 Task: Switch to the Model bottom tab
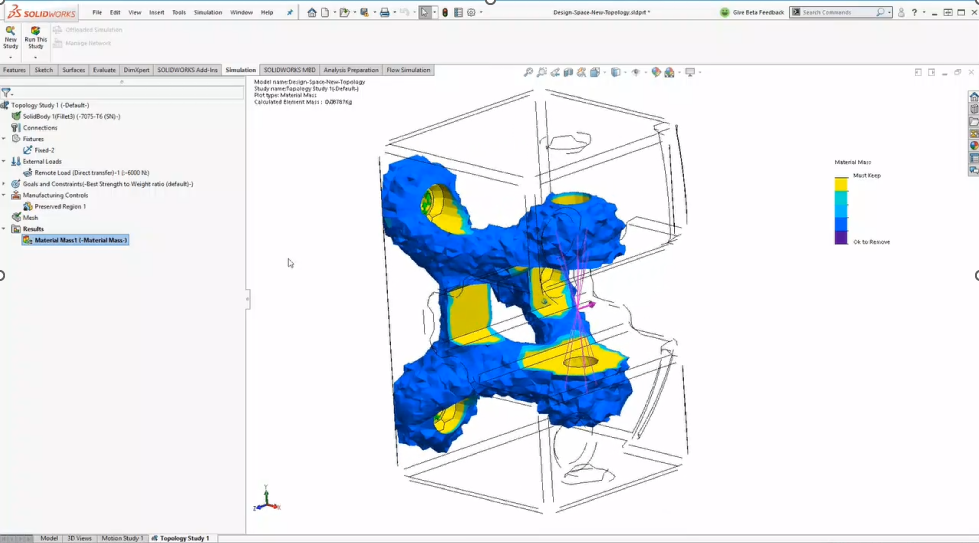(49, 538)
